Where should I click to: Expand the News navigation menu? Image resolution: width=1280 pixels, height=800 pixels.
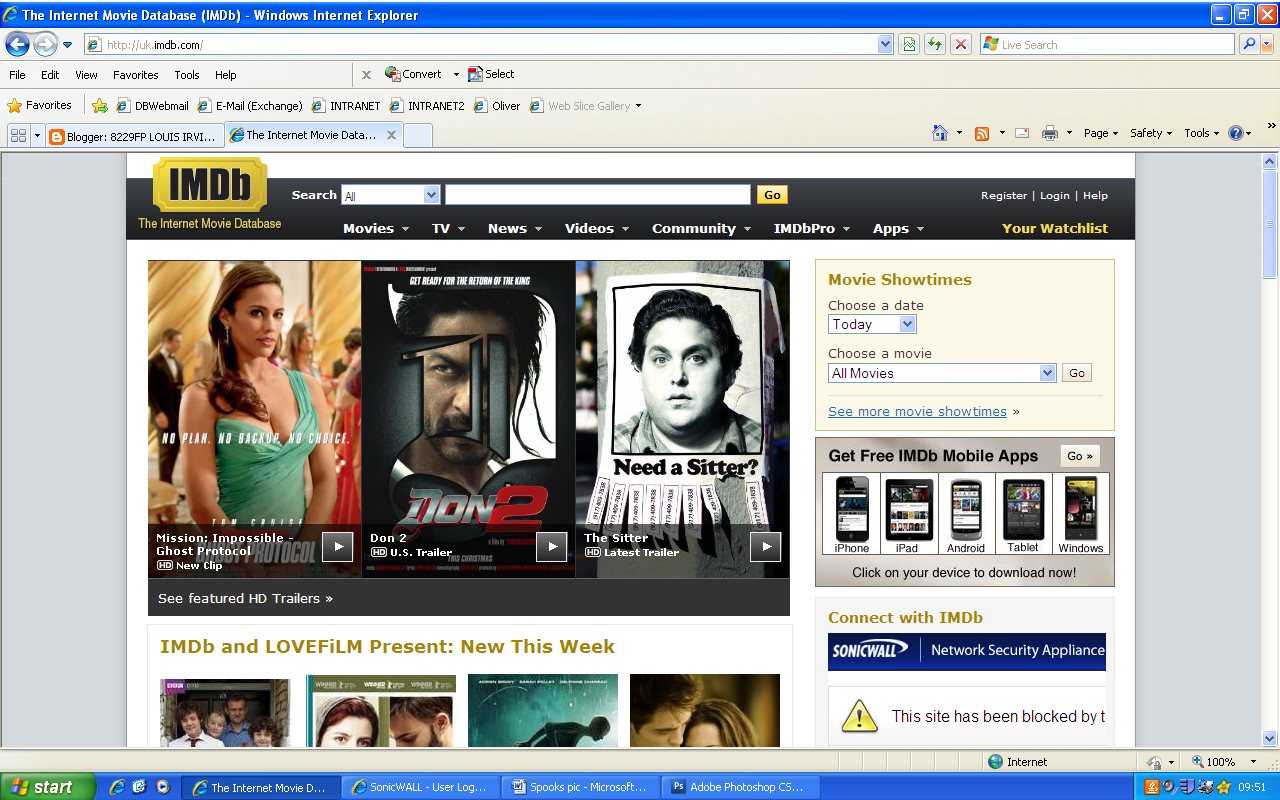515,228
